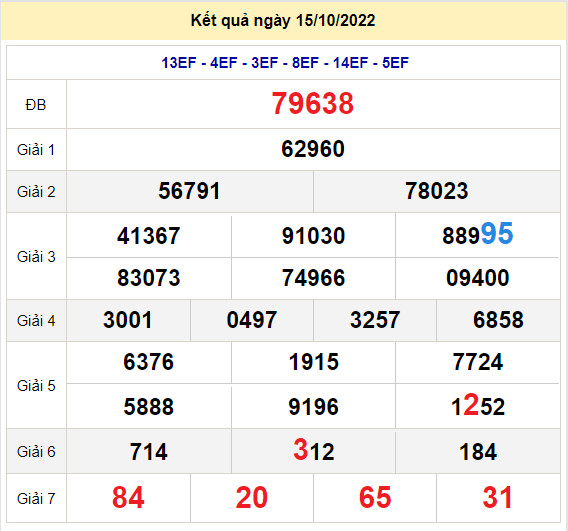568x531 pixels.
Task: Click the ticket codes 13EF - 4EF row
Action: click(x=285, y=63)
